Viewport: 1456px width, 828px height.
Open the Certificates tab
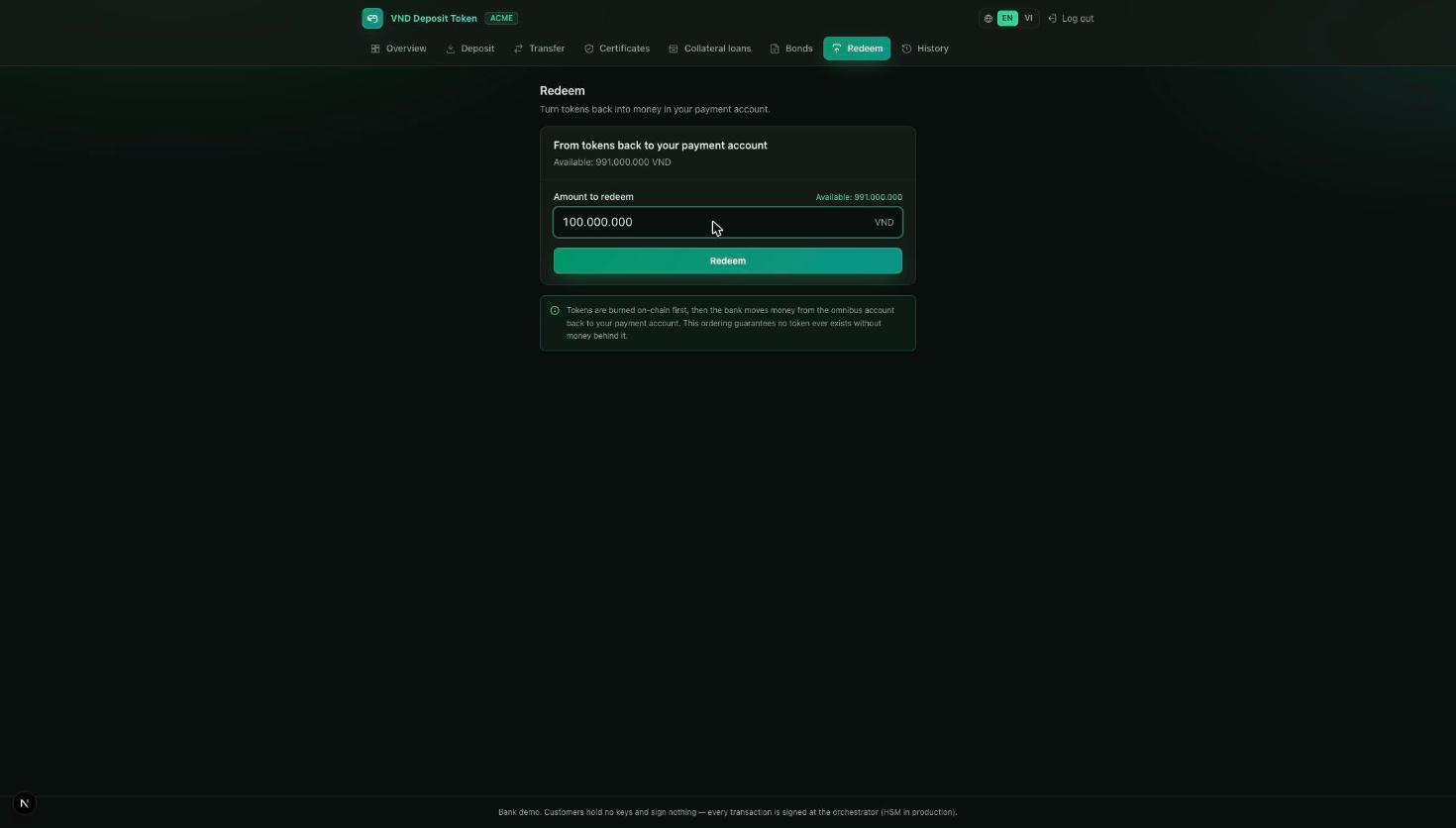(617, 49)
